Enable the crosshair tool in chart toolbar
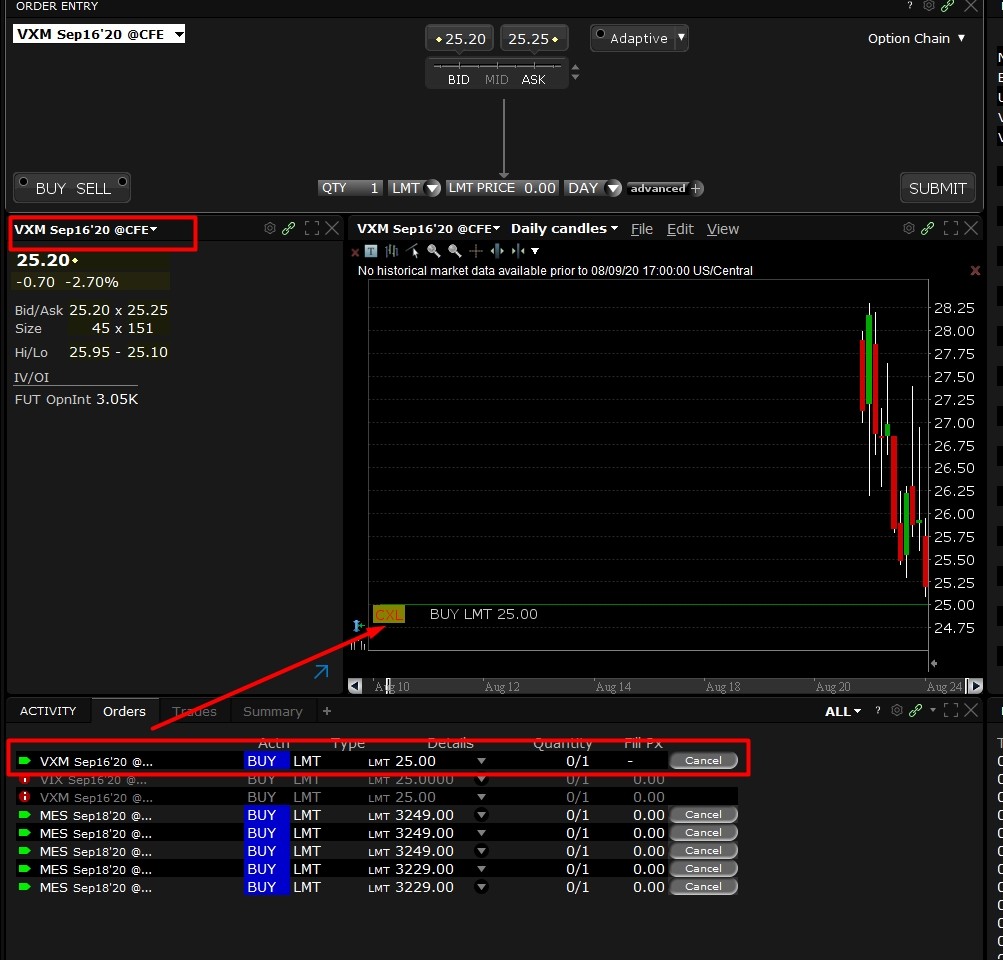The height and width of the screenshot is (960, 1003). [x=475, y=251]
